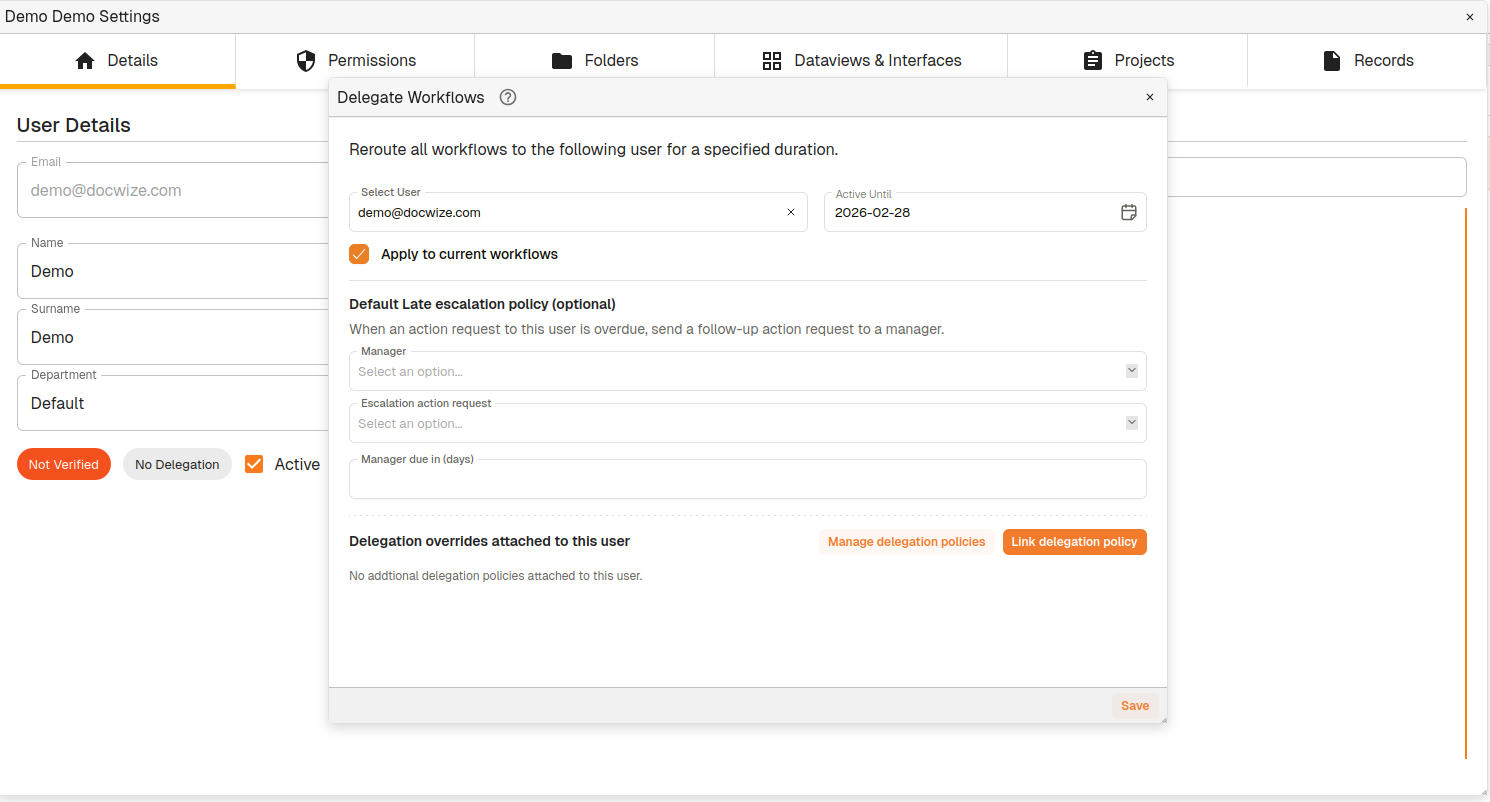Open the Active Until calendar picker
The height and width of the screenshot is (802, 1490).
click(1128, 212)
